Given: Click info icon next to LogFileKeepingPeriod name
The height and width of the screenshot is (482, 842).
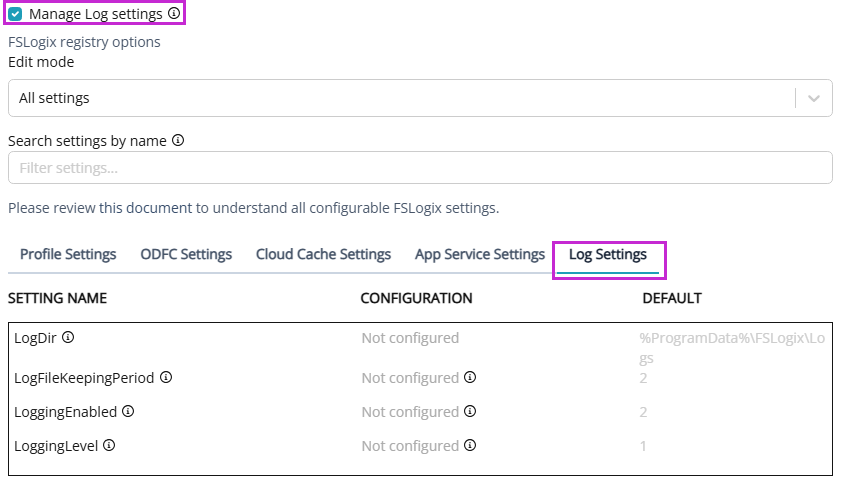Looking at the screenshot, I should (166, 378).
